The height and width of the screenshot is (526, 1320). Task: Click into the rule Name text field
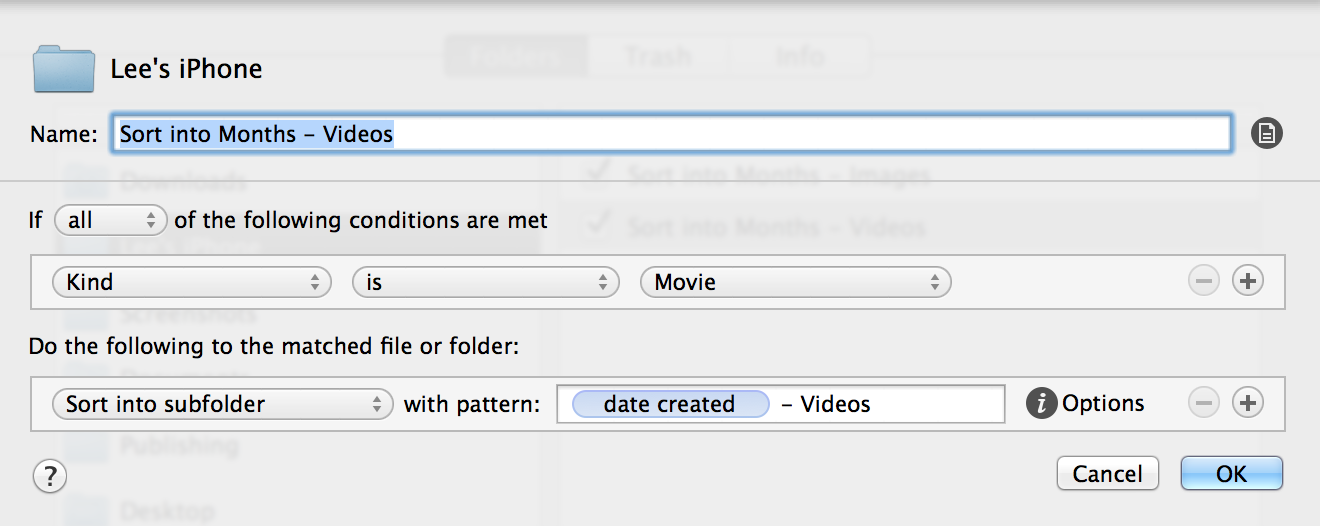coord(671,134)
